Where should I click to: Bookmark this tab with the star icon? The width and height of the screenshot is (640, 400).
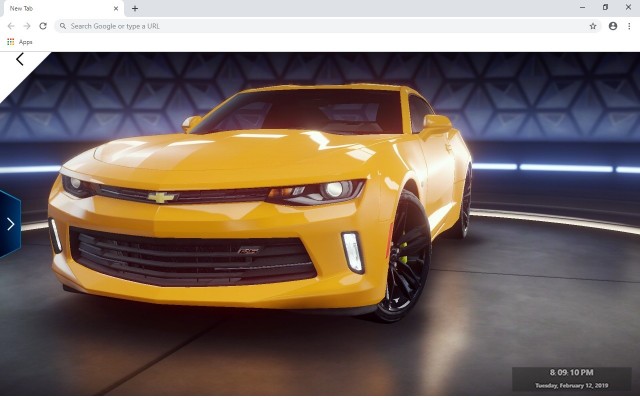[593, 26]
